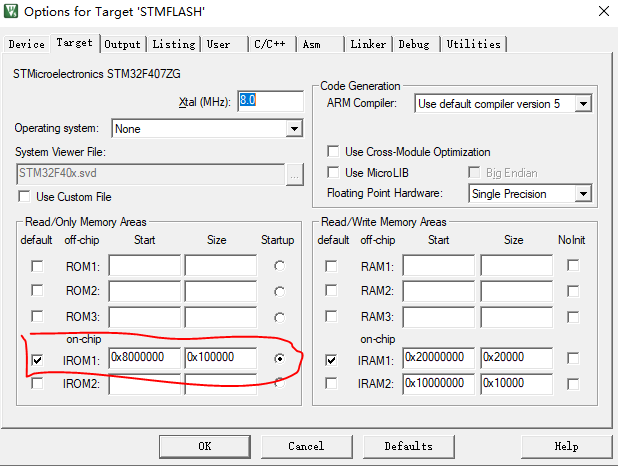The height and width of the screenshot is (466, 618).
Task: Toggle the Big Endian checkbox
Action: click(x=474, y=172)
